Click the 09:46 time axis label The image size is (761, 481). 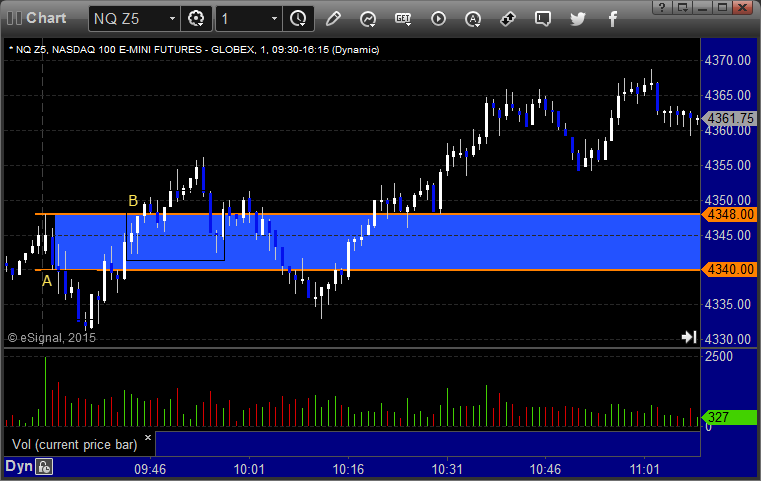point(150,469)
